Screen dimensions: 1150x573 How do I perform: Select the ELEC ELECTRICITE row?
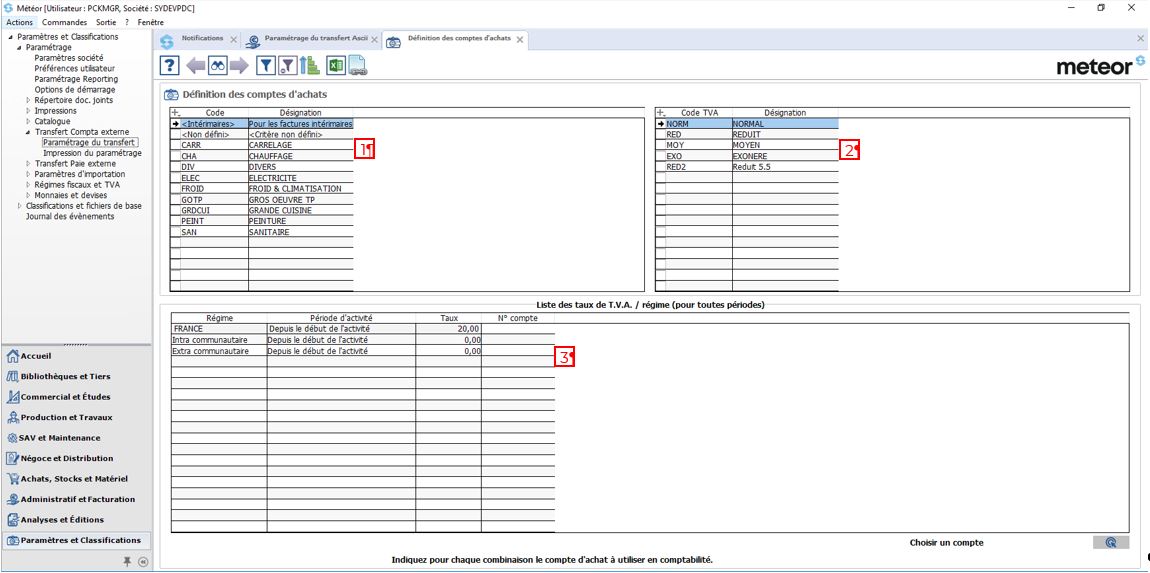(x=262, y=178)
